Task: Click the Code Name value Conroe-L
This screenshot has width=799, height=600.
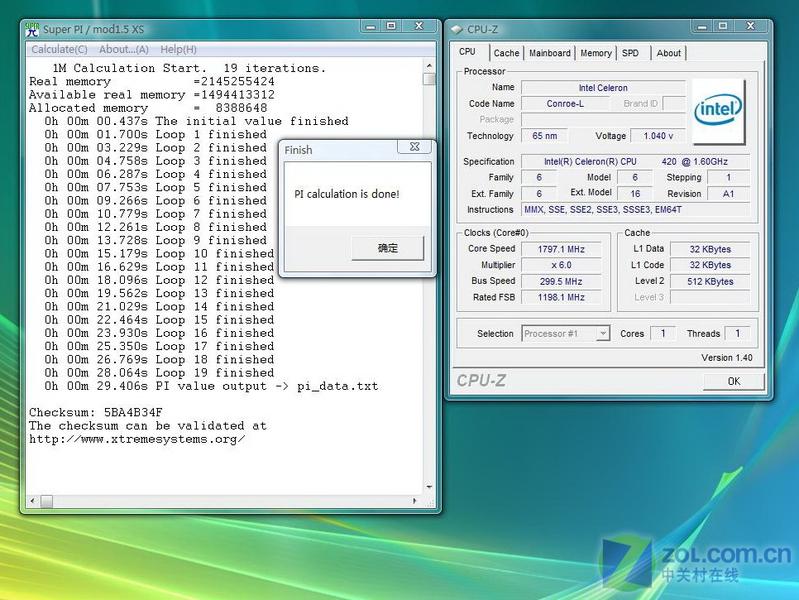Action: coord(565,103)
